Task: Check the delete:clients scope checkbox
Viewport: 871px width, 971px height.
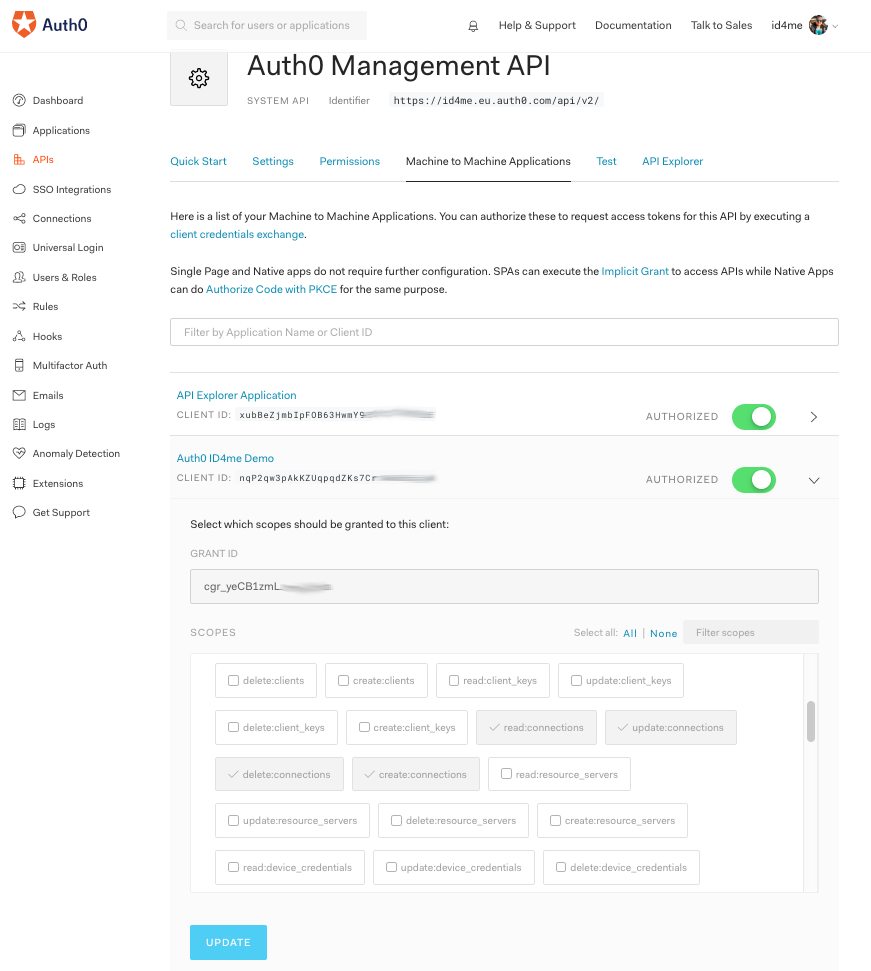Action: click(x=233, y=681)
